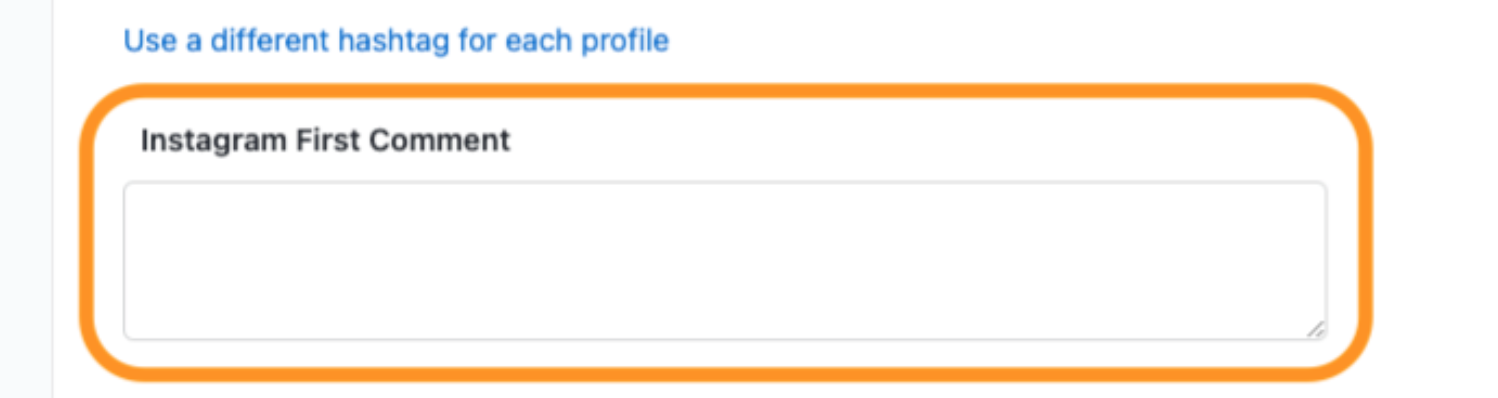Click the resize grip on the comment textarea
The image size is (1498, 398).
1315,328
